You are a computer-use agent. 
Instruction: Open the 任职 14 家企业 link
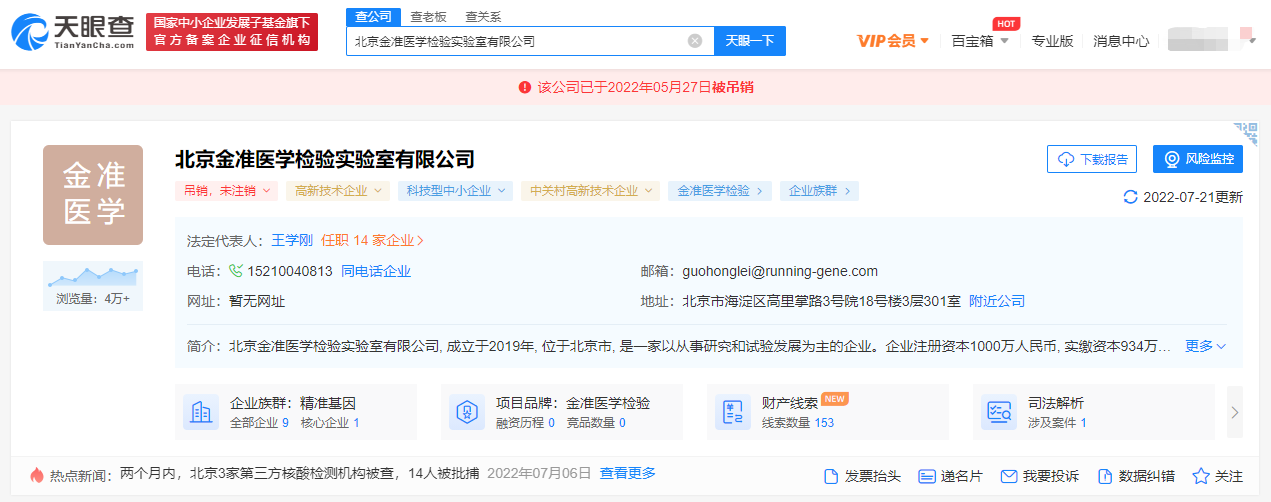[x=372, y=241]
